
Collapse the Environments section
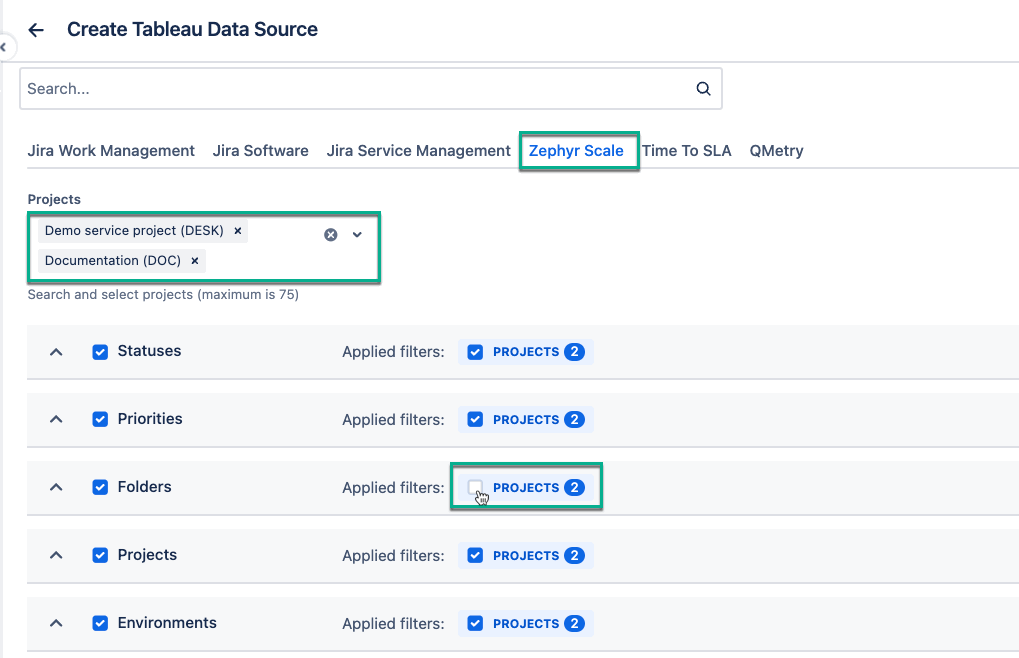click(57, 624)
